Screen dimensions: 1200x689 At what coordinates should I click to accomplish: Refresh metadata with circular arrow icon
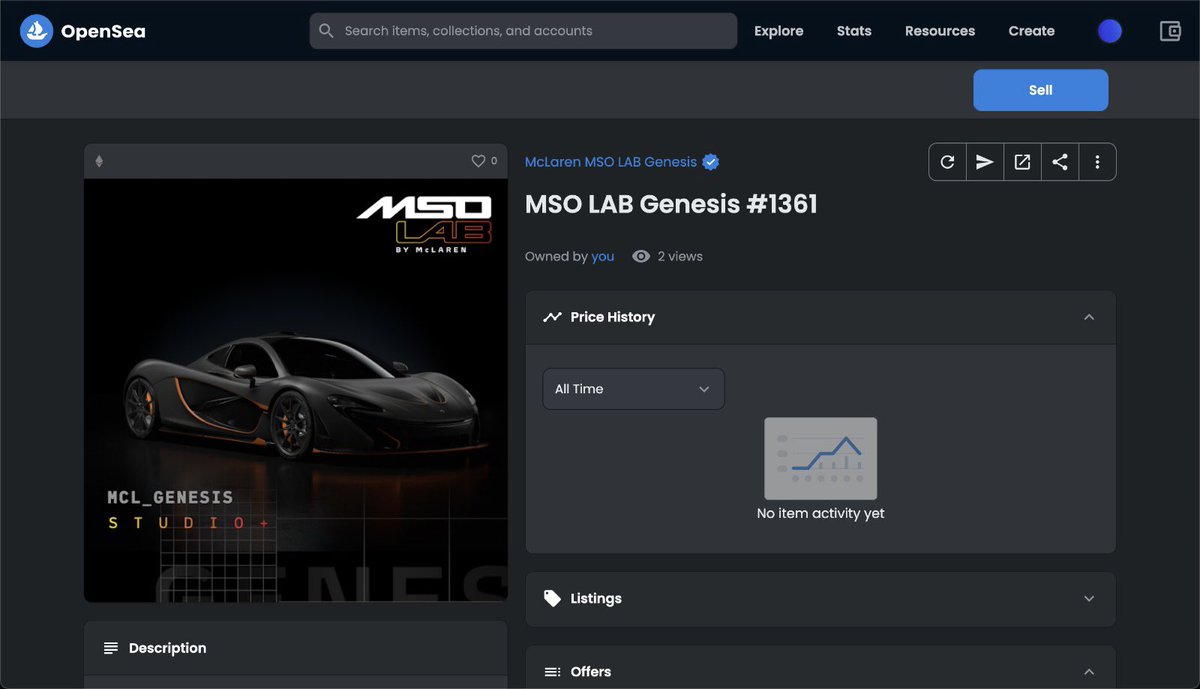(948, 162)
